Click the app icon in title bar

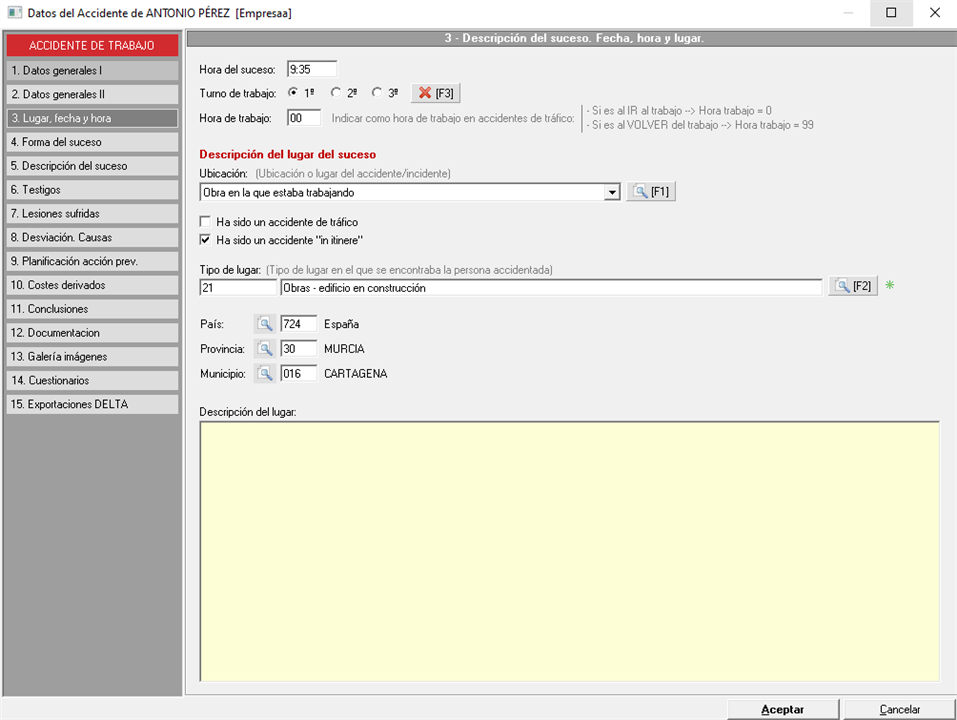click(x=14, y=13)
